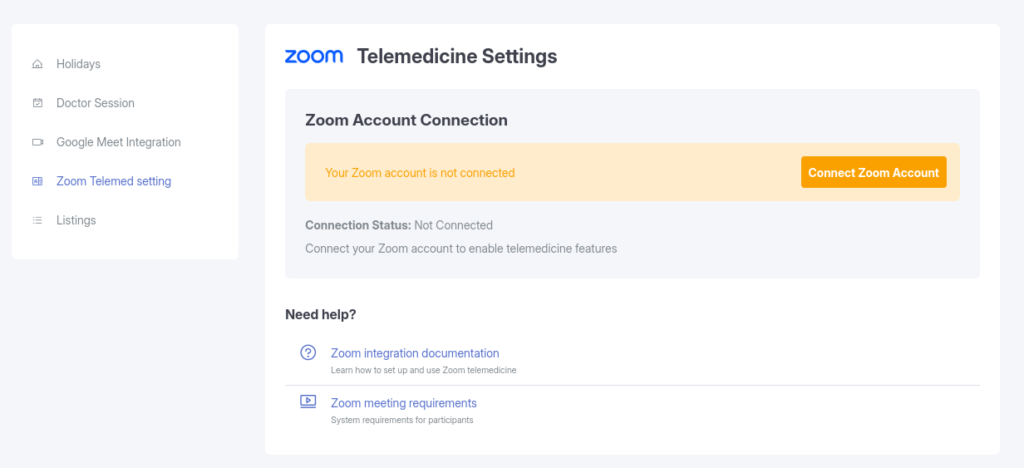Open Google Meet Integration settings
This screenshot has width=1024, height=468.
(118, 142)
